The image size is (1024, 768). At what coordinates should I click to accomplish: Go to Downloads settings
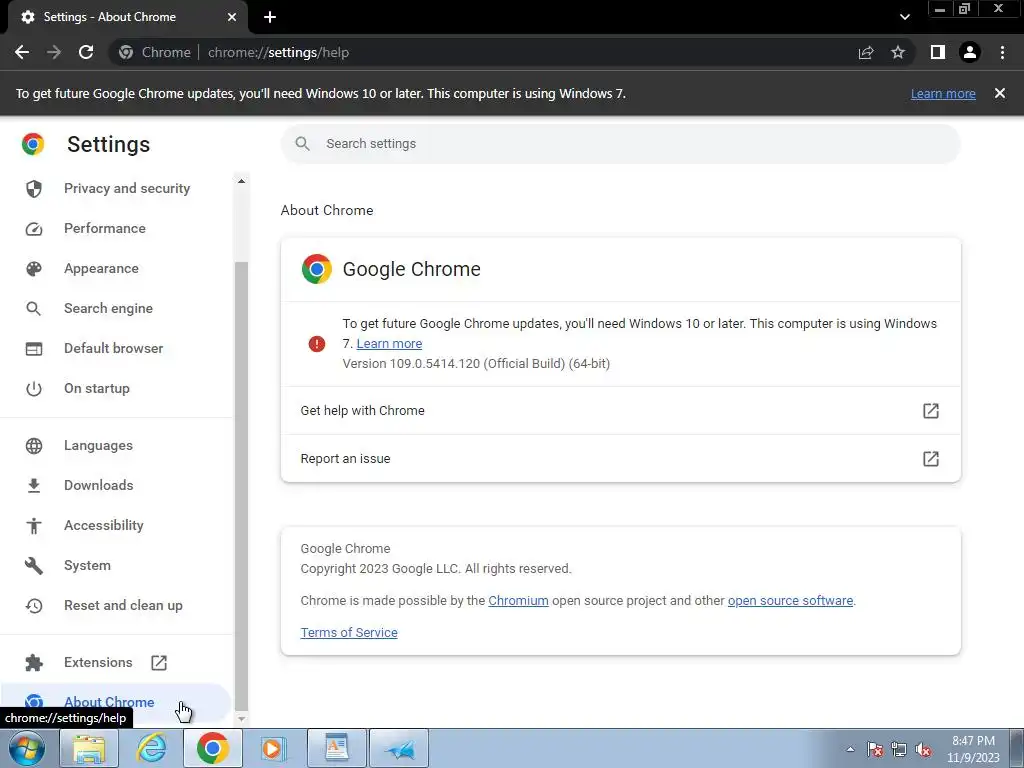tap(116, 485)
